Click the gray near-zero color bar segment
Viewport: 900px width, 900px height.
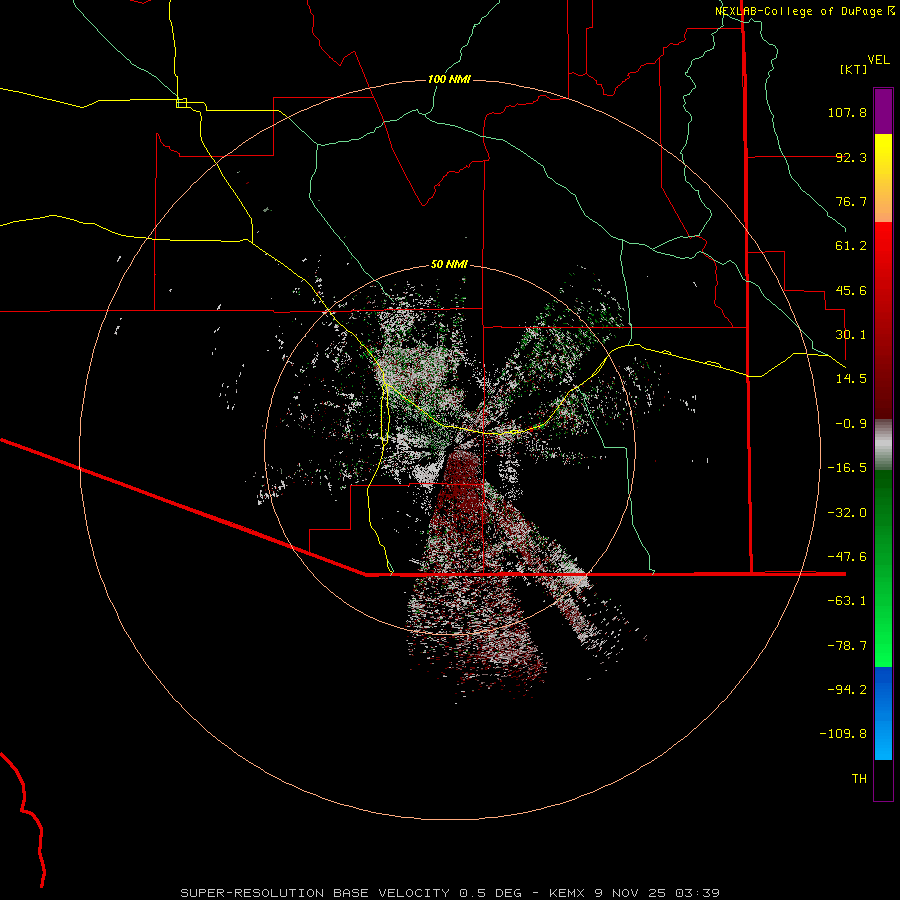pos(883,444)
